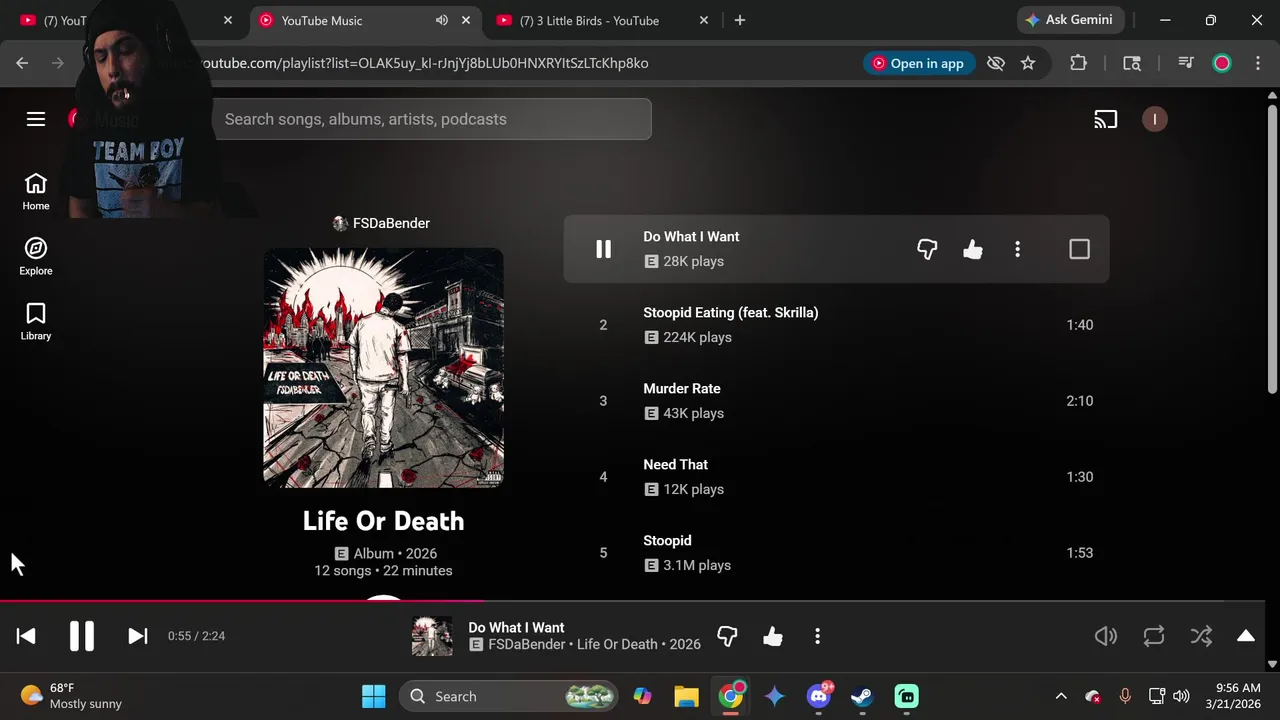Open the Windows Start menu

[x=374, y=696]
